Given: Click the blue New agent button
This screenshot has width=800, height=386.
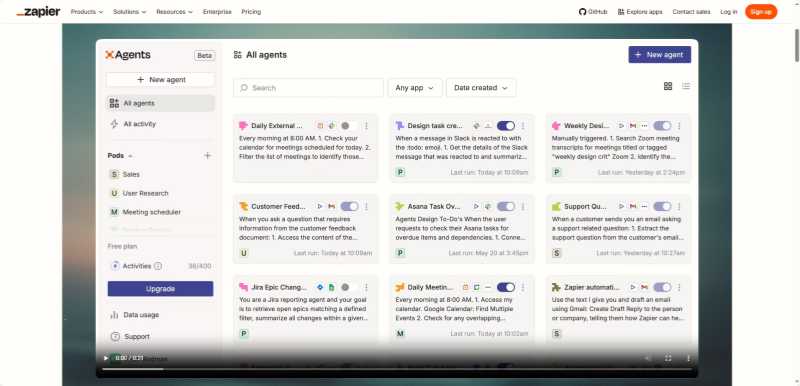Looking at the screenshot, I should [x=660, y=55].
